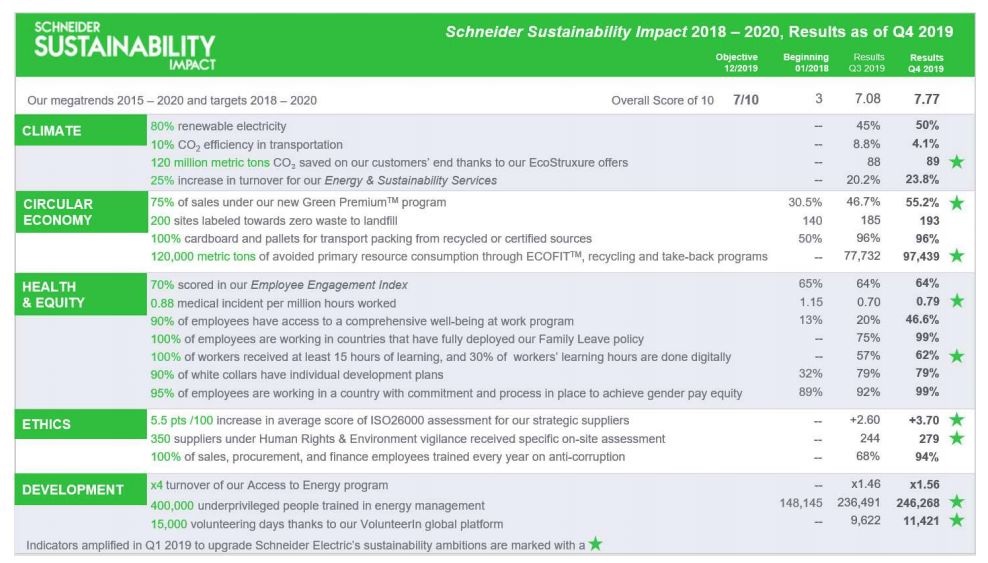Image resolution: width=988 pixels, height=563 pixels.
Task: Click the Schneider Sustainability Impact logo
Action: click(x=125, y=46)
